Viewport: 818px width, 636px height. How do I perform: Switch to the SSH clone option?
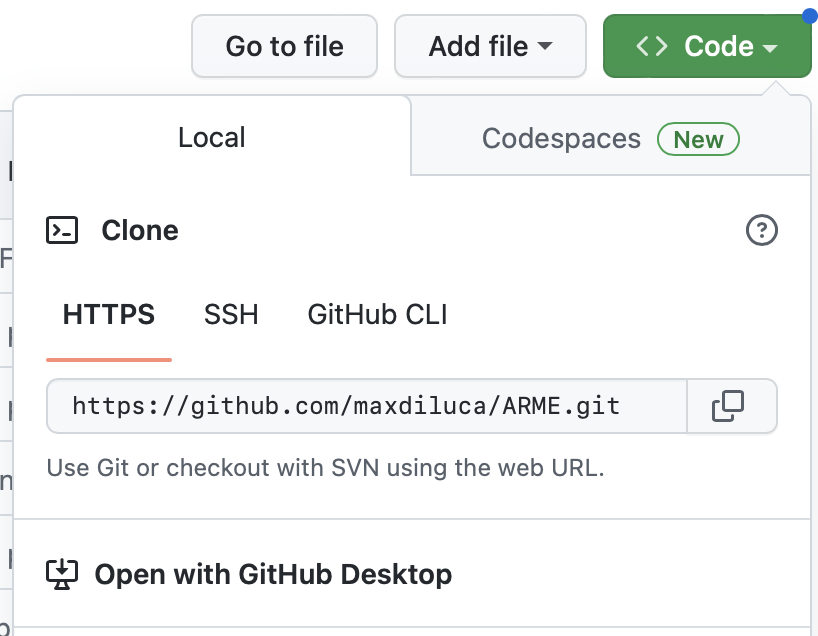(231, 316)
